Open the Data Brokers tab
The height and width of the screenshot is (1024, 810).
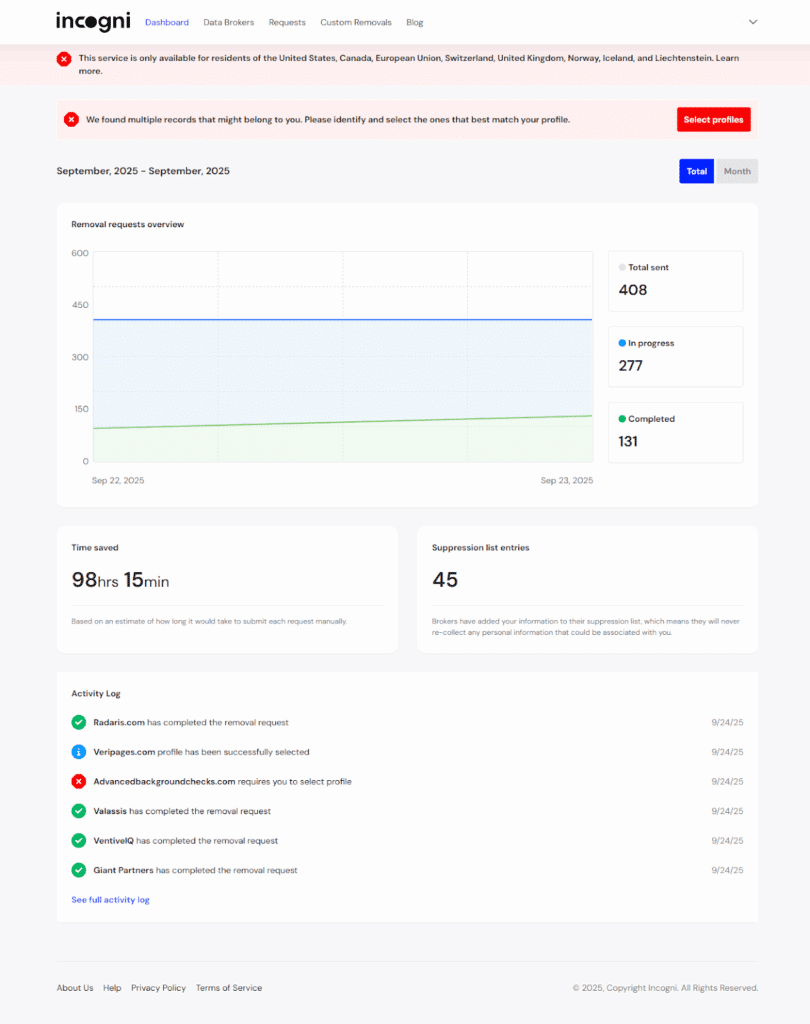click(x=228, y=22)
